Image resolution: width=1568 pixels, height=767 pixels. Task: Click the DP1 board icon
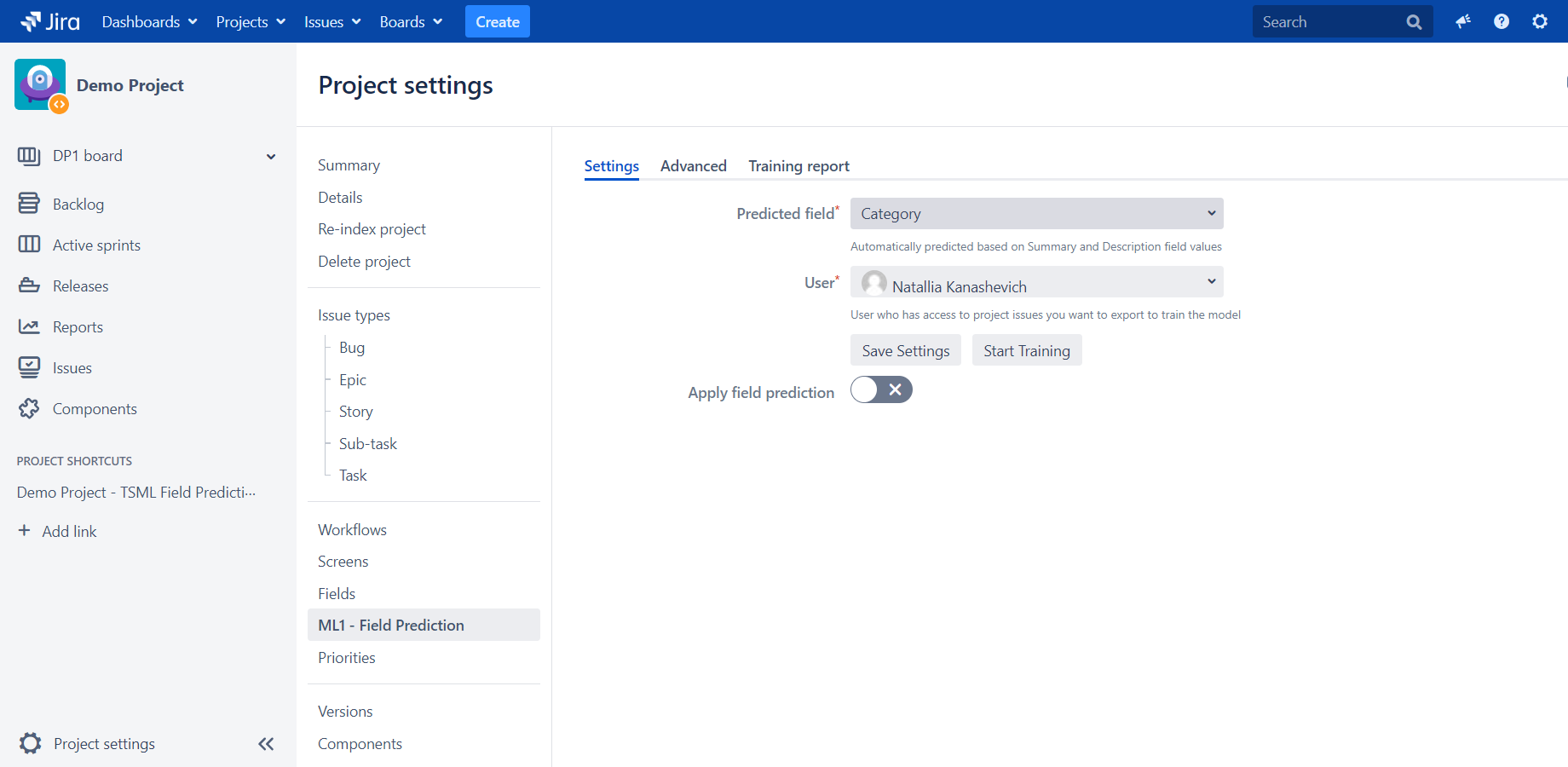pos(29,156)
